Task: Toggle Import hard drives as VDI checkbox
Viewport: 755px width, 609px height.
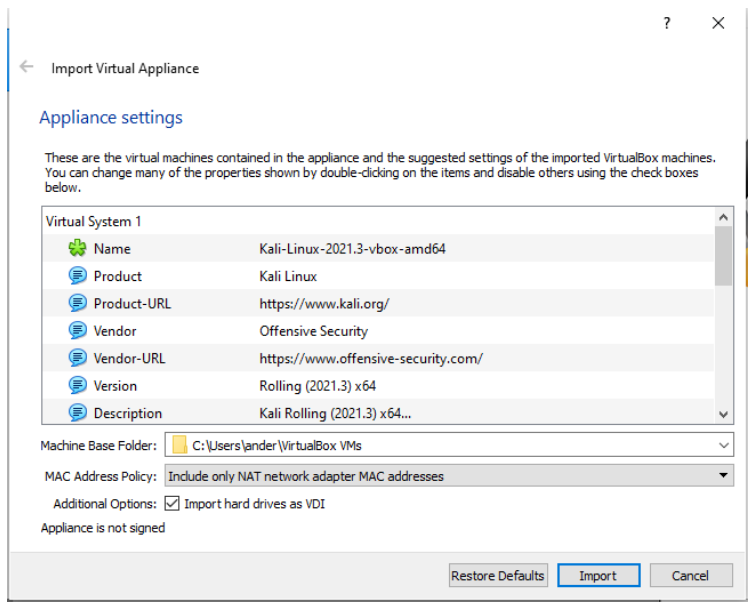Action: (x=172, y=504)
